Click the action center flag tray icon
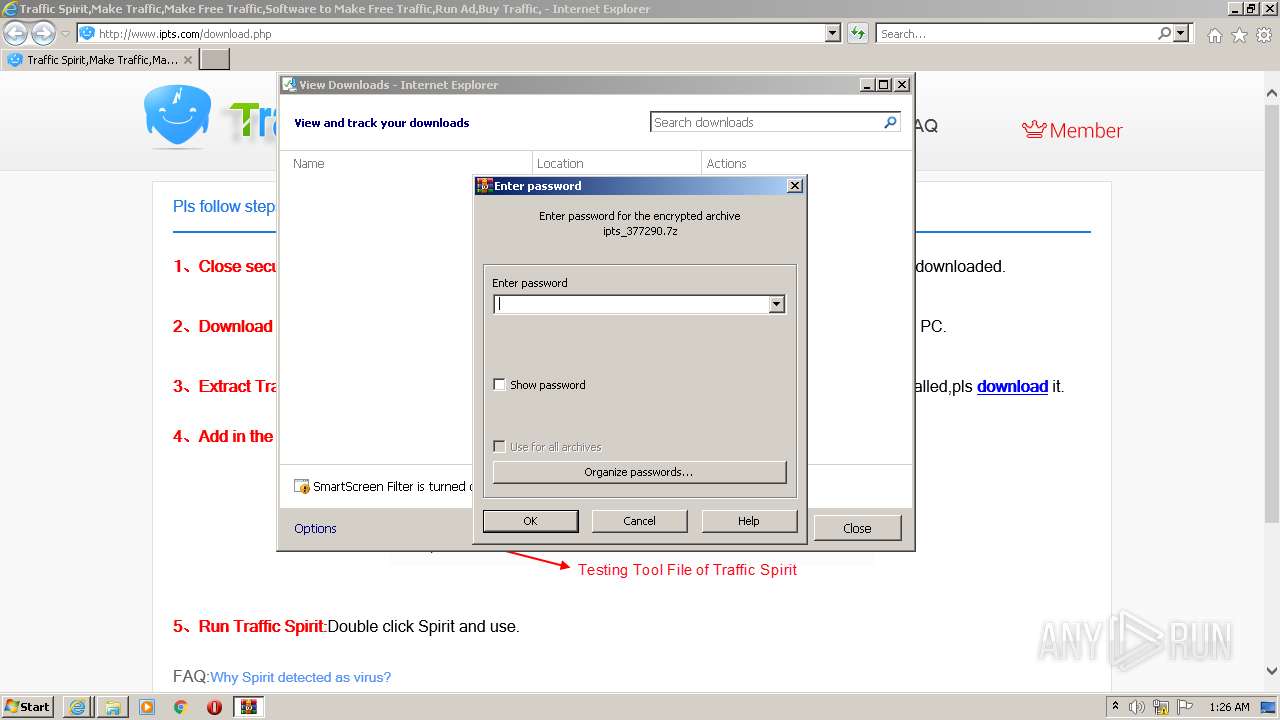Viewport: 1280px width, 720px height. (1185, 707)
